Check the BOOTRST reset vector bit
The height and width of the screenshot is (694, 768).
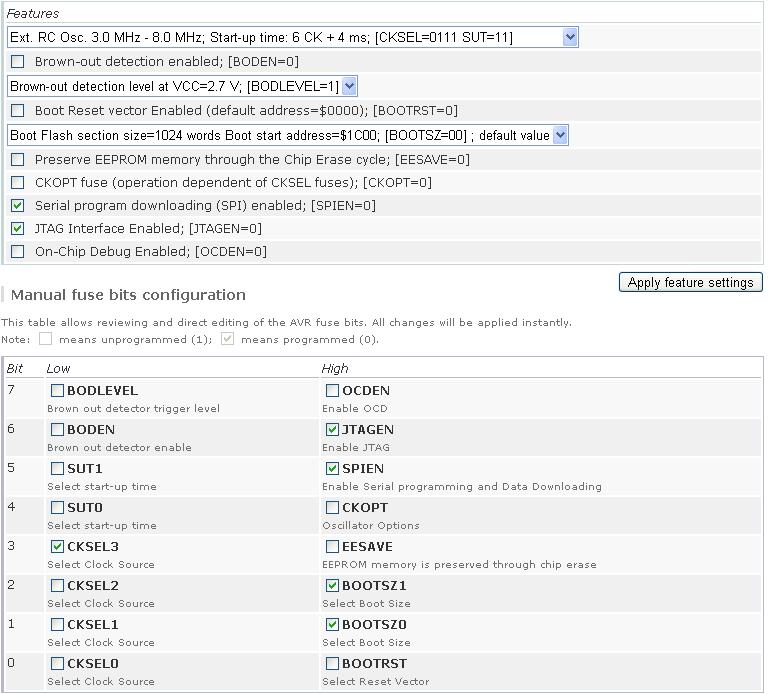point(333,664)
